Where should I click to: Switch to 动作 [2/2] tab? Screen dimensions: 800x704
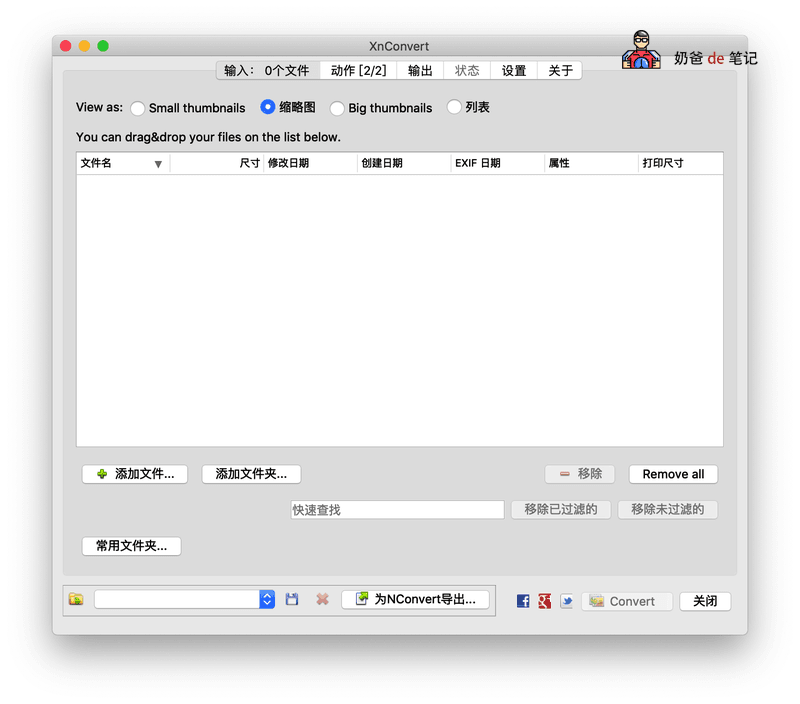358,70
